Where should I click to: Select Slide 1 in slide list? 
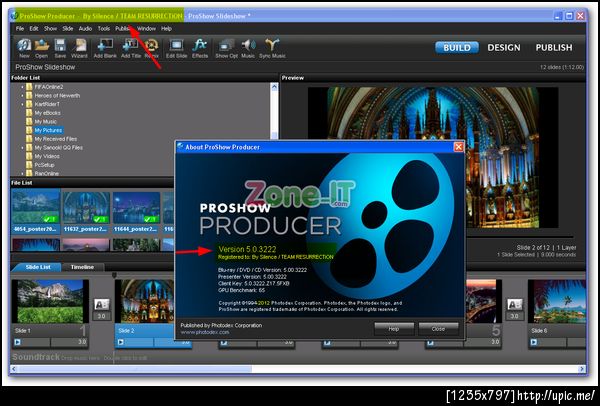50,314
